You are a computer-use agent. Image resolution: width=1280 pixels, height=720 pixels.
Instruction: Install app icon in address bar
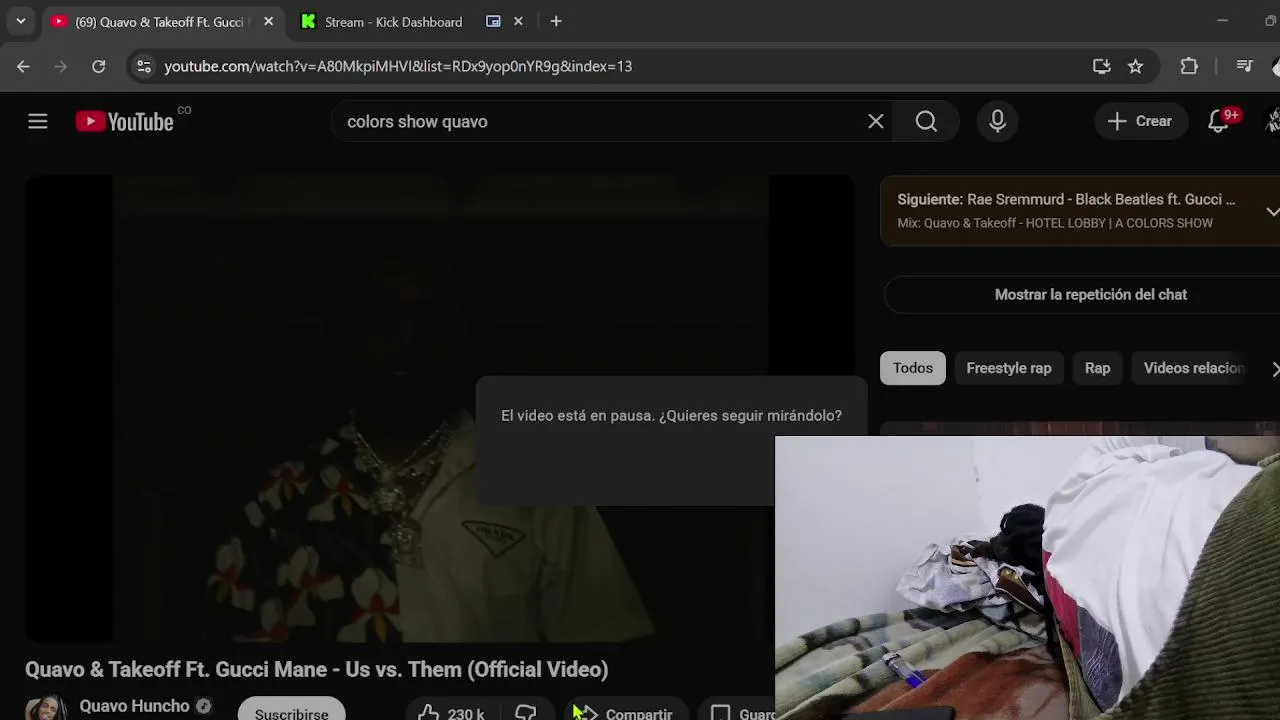tap(1101, 66)
